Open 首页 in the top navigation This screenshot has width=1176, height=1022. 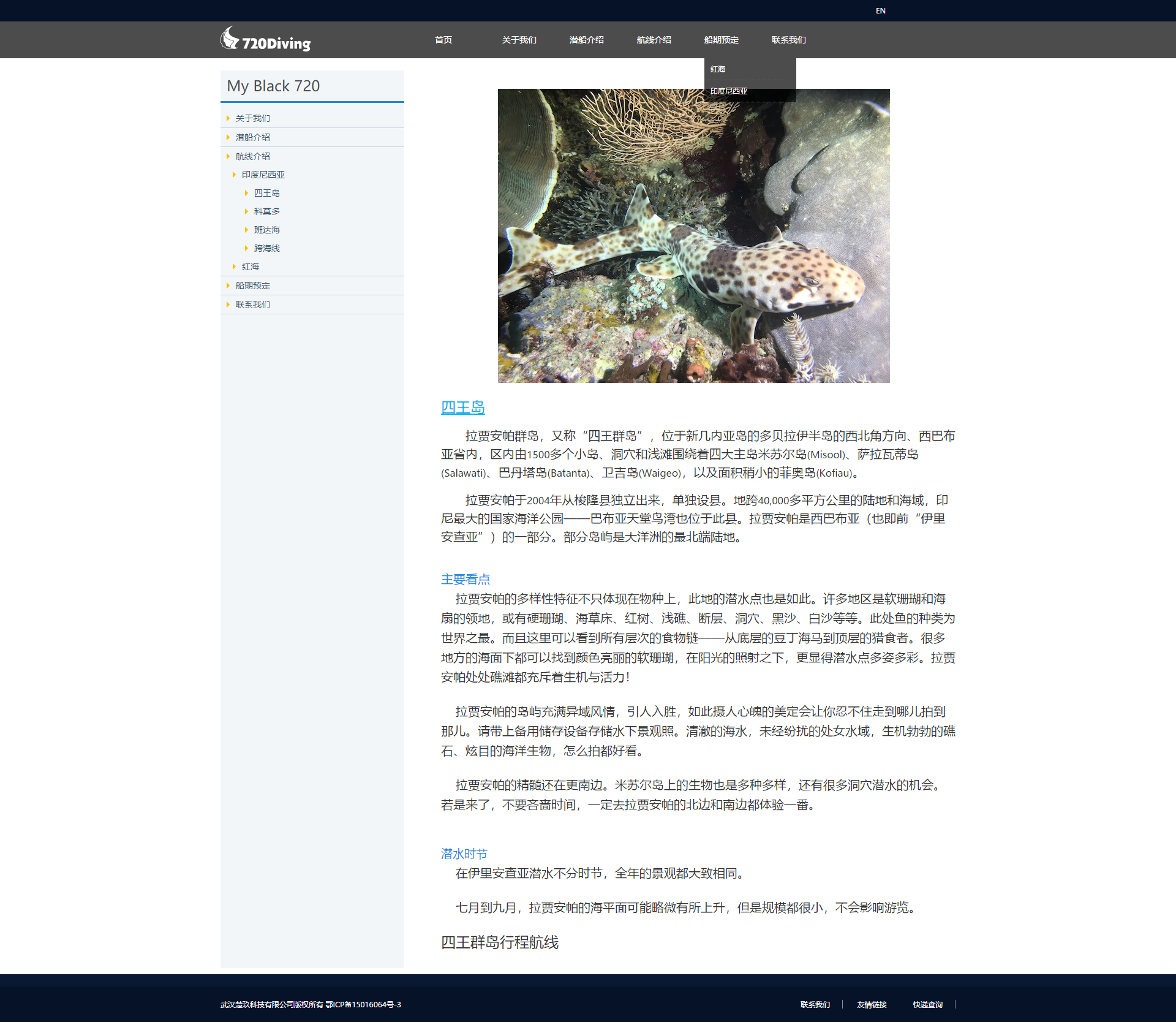[x=443, y=40]
